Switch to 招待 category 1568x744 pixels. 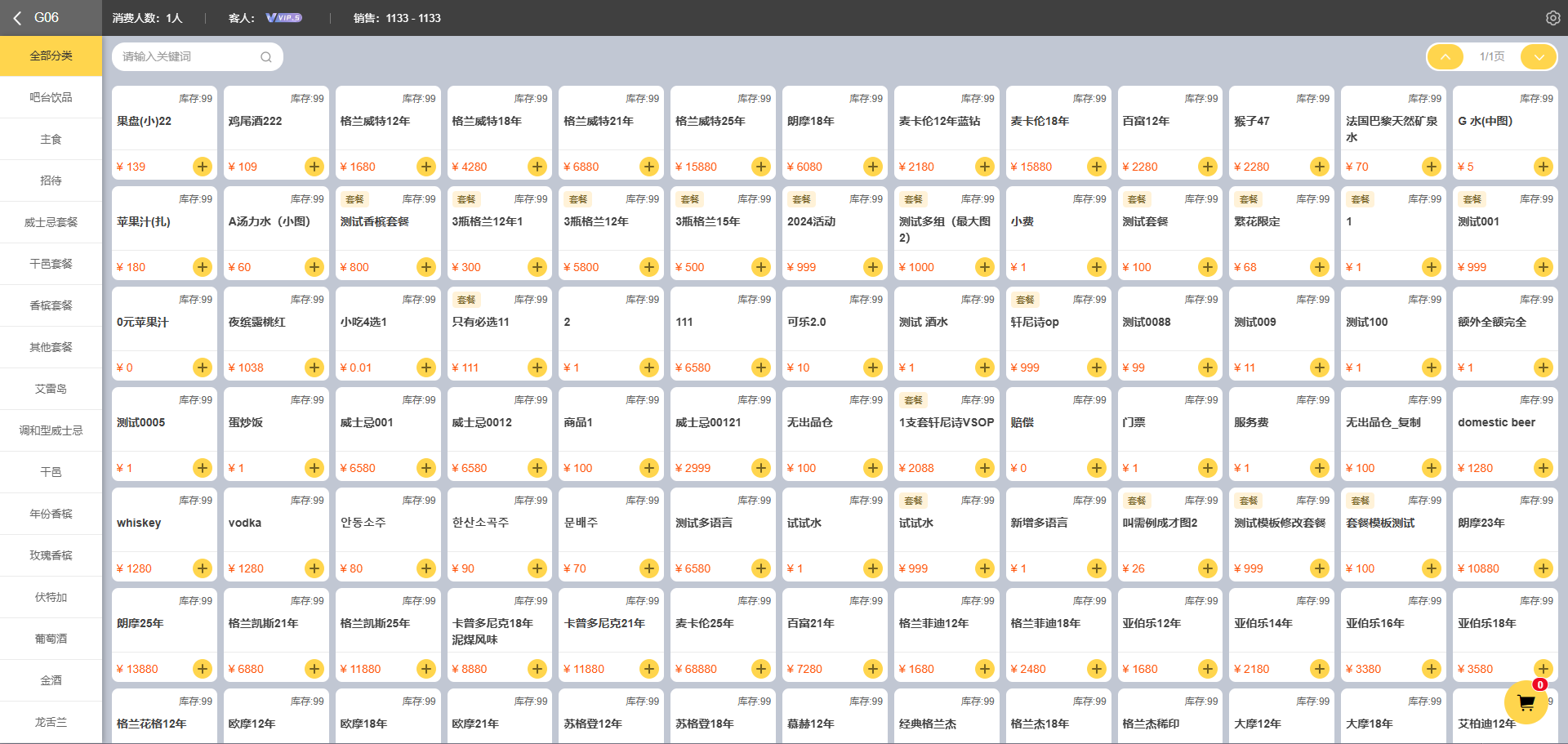51,180
